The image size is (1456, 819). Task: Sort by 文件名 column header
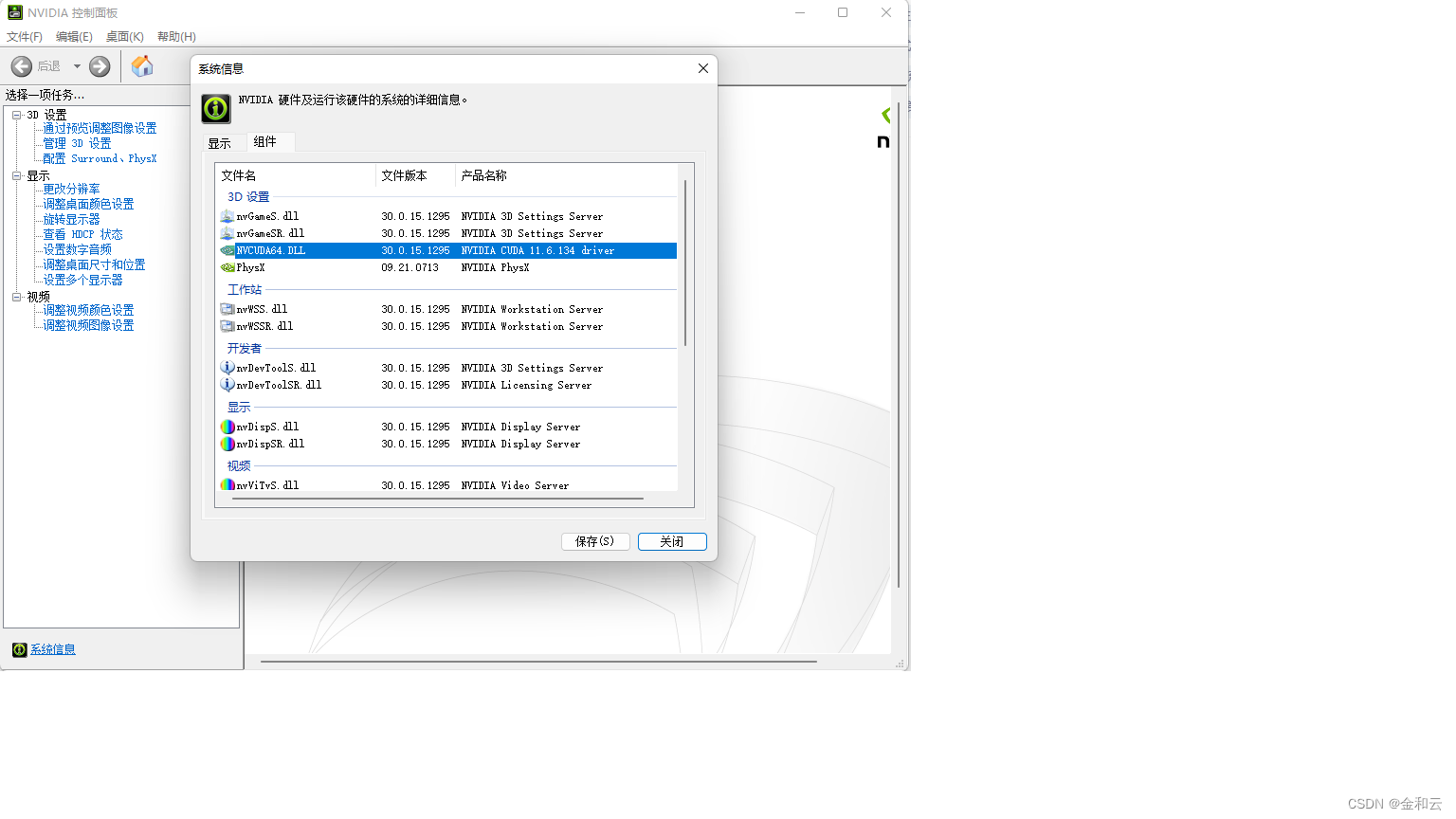[296, 175]
